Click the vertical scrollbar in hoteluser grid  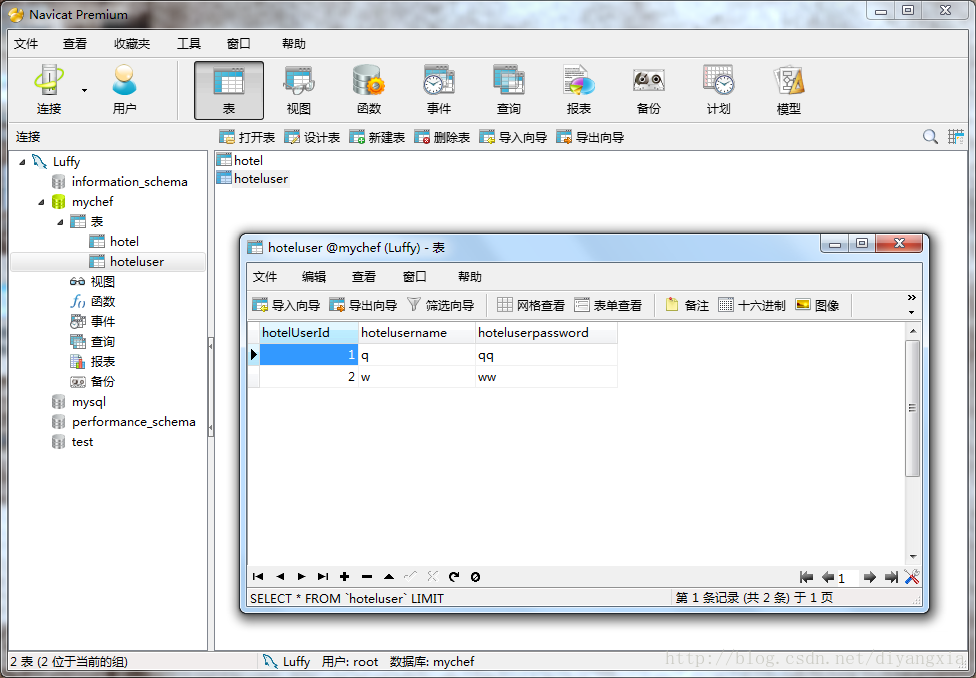click(x=913, y=408)
